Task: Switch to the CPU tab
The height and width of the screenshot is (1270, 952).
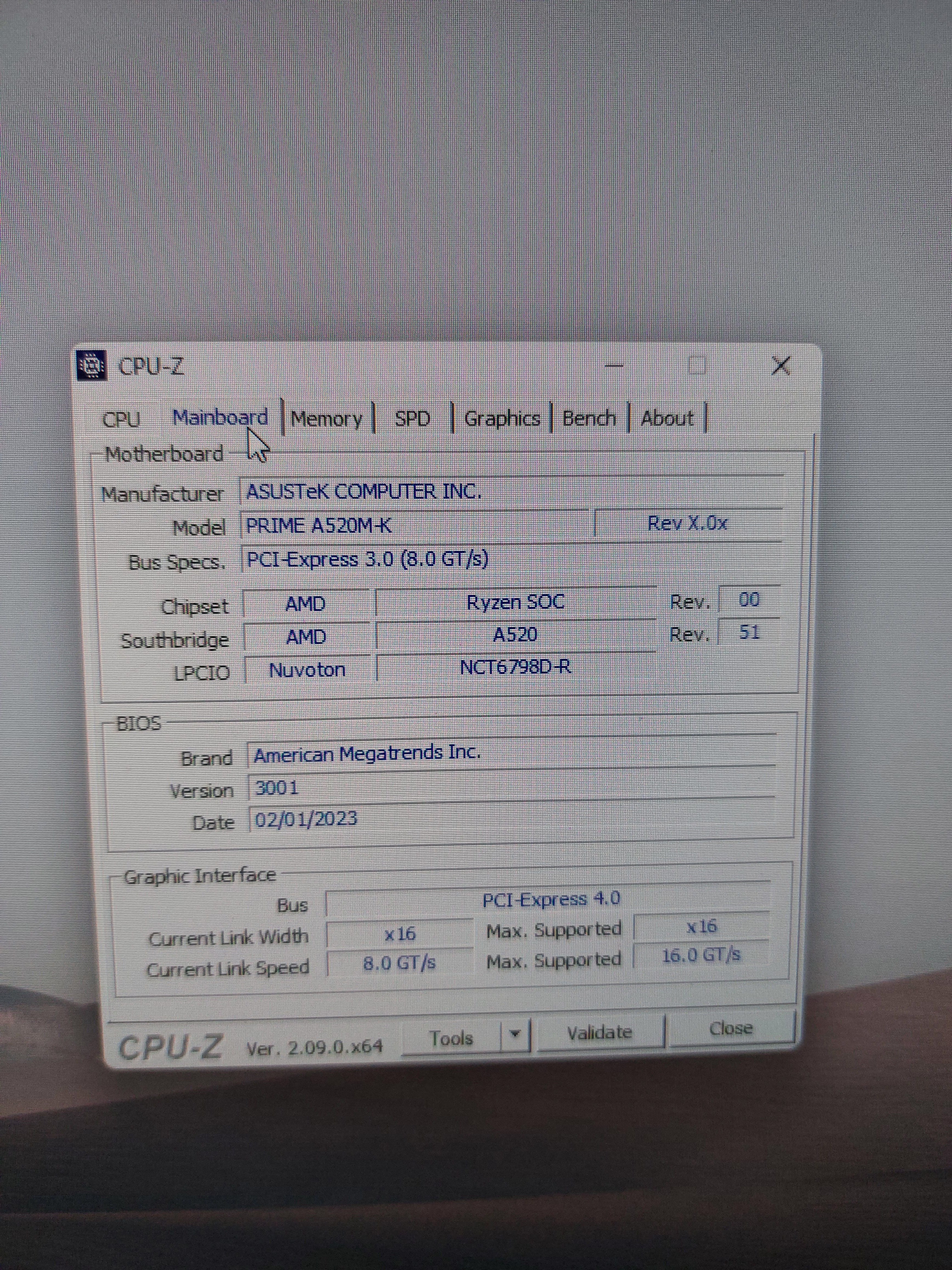Action: (121, 419)
